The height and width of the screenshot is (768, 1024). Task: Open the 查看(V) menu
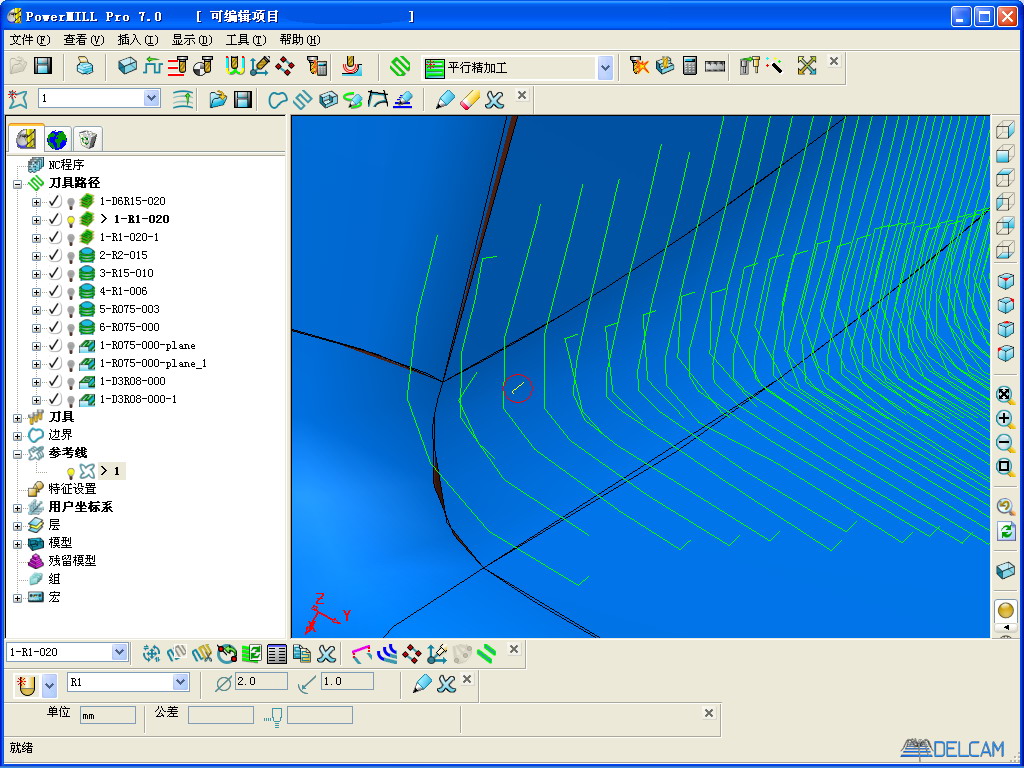84,40
